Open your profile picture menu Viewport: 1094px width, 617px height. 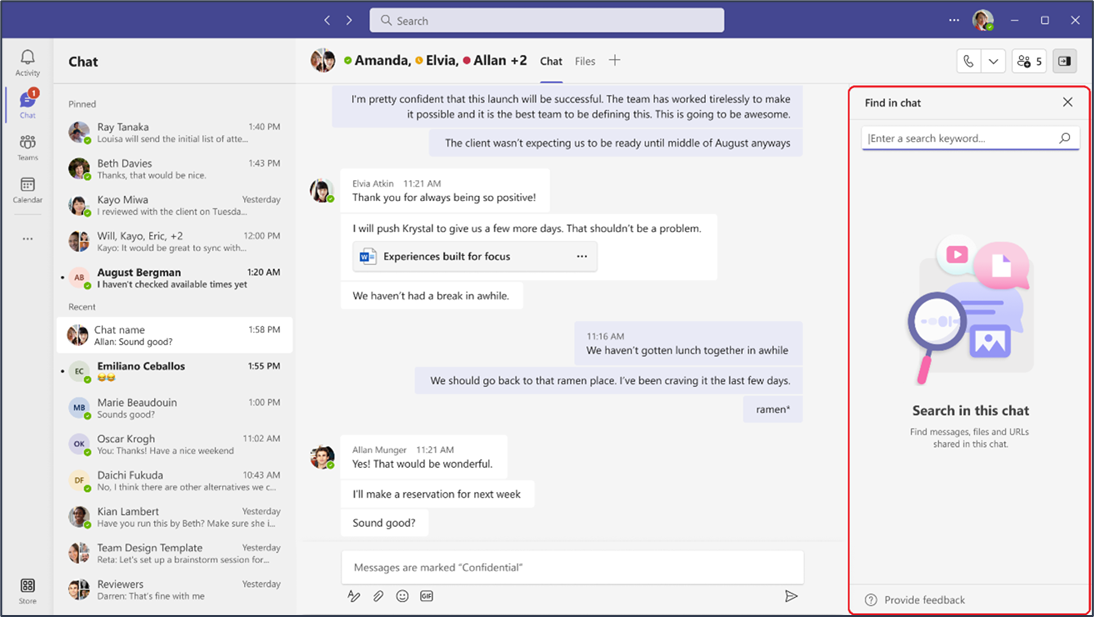[x=983, y=20]
